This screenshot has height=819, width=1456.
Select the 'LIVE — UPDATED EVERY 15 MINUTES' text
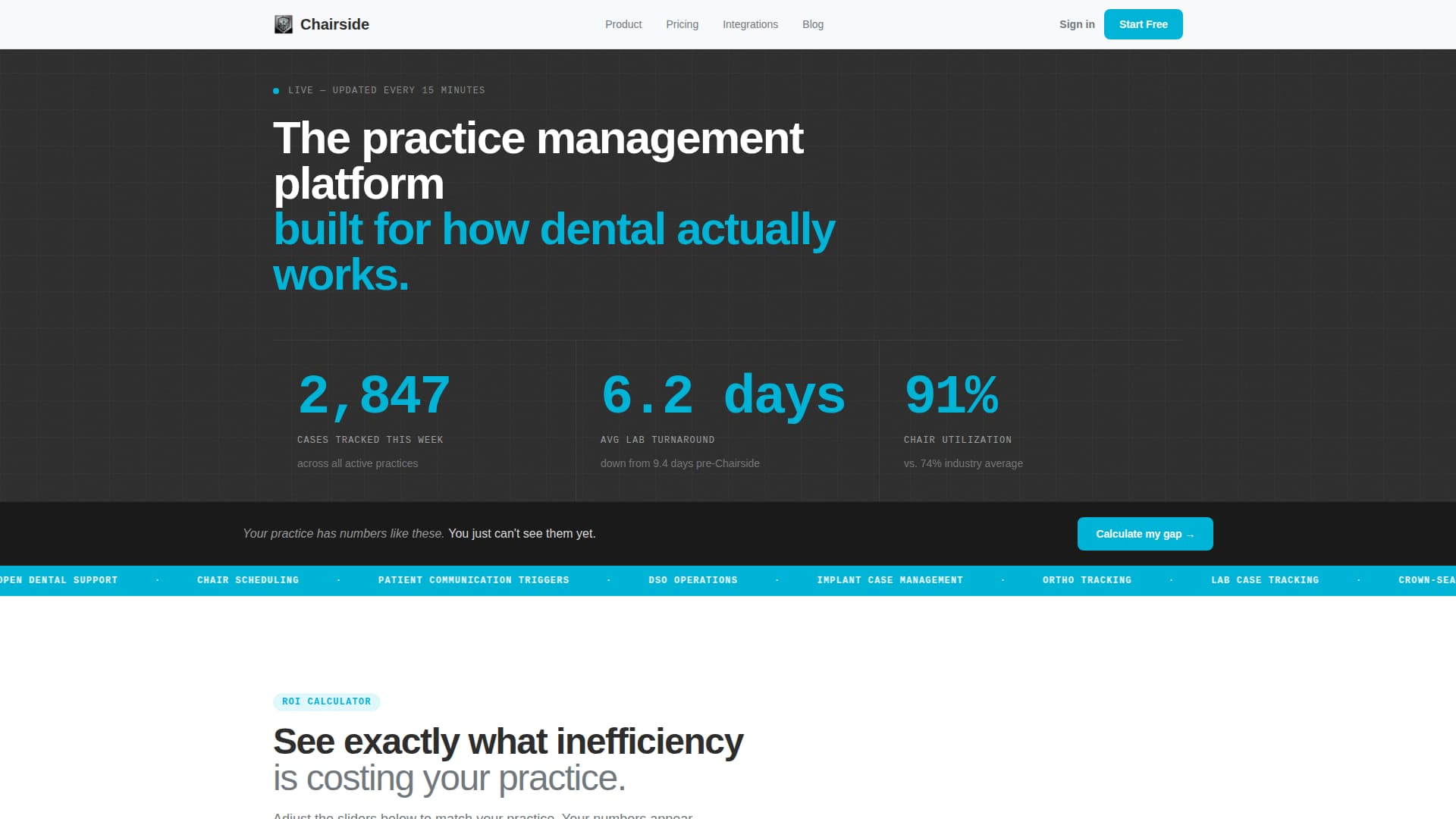coord(387,90)
